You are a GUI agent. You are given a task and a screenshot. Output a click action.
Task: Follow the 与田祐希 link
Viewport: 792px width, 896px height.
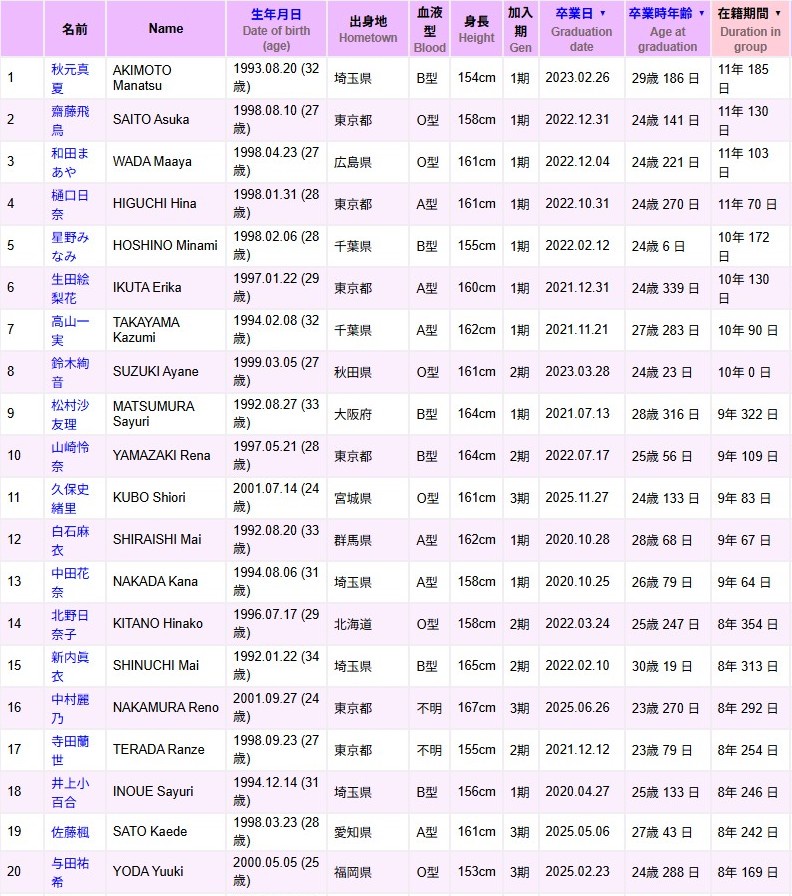70,872
